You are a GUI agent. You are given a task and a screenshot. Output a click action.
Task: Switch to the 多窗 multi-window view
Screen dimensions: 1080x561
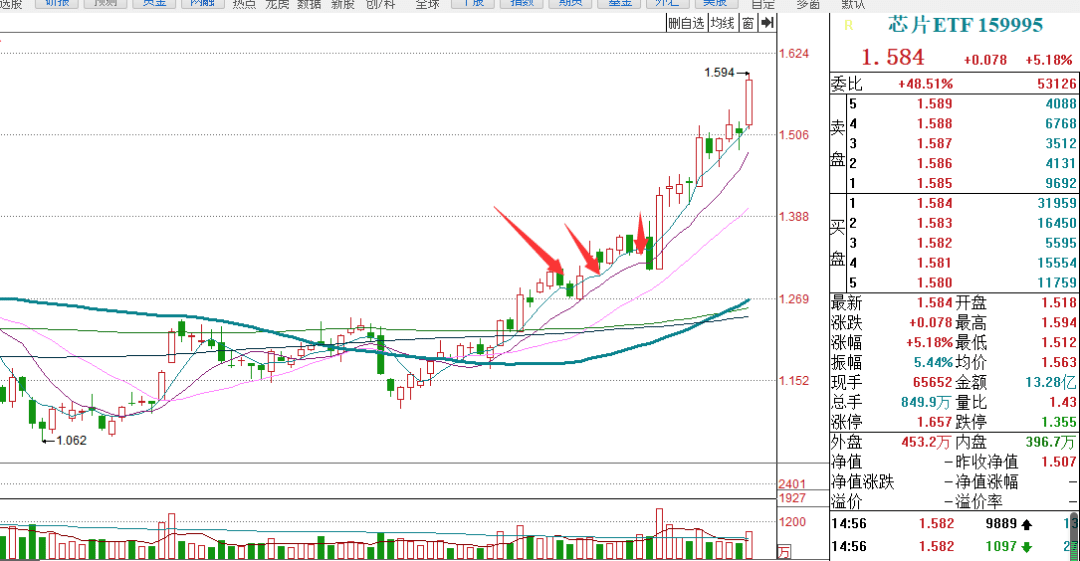click(x=808, y=4)
